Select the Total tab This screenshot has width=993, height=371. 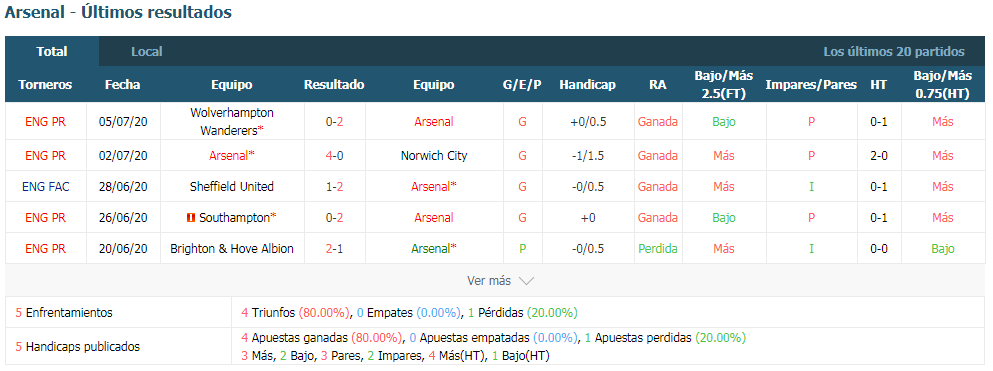click(x=52, y=52)
